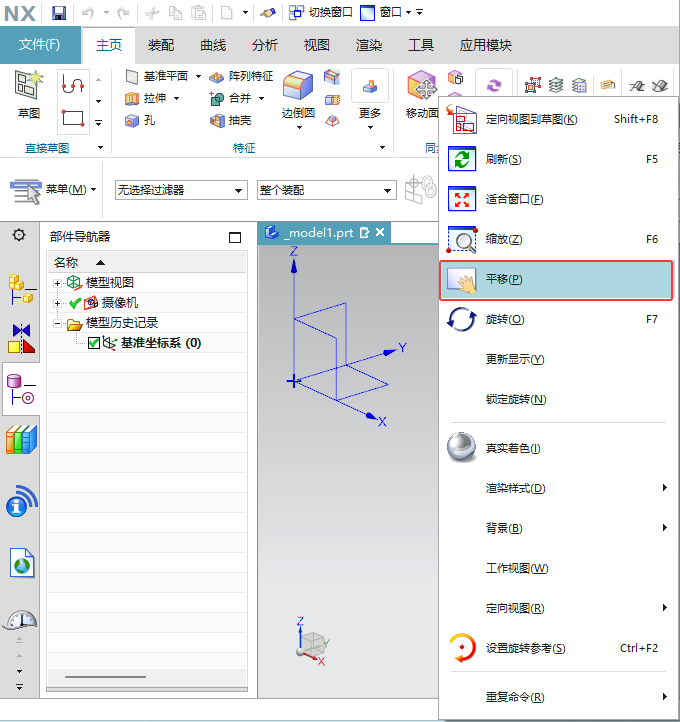Open the HD3D tools info icon
The image size is (680, 722).
point(21,501)
